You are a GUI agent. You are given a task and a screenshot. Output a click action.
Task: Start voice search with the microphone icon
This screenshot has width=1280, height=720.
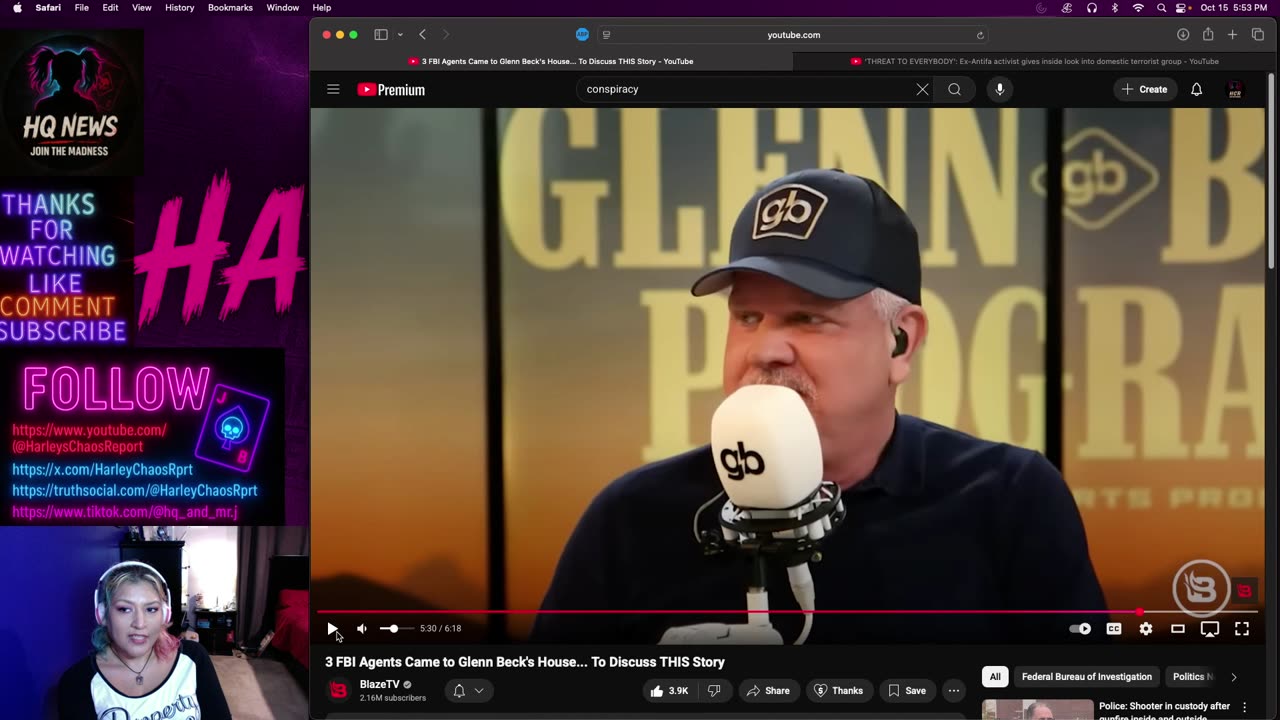click(999, 89)
